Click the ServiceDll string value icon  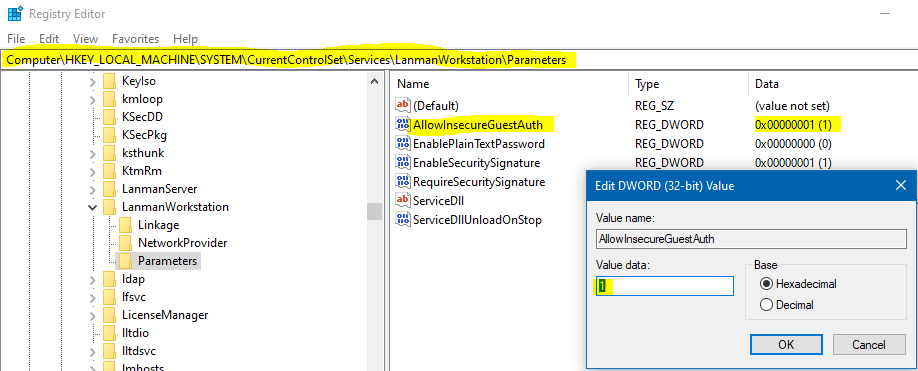pos(403,200)
